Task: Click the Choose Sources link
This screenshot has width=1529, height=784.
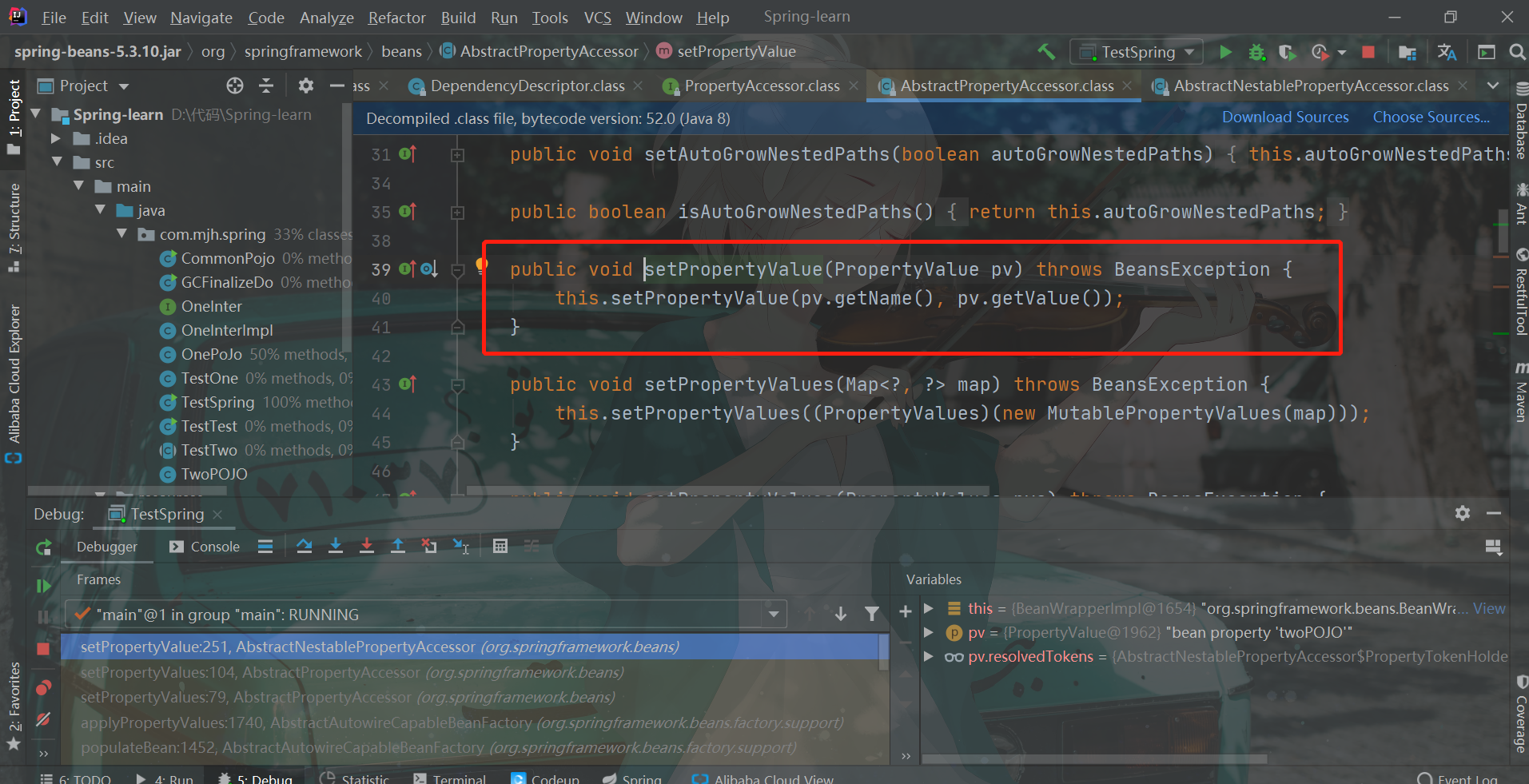Action: (x=1431, y=117)
